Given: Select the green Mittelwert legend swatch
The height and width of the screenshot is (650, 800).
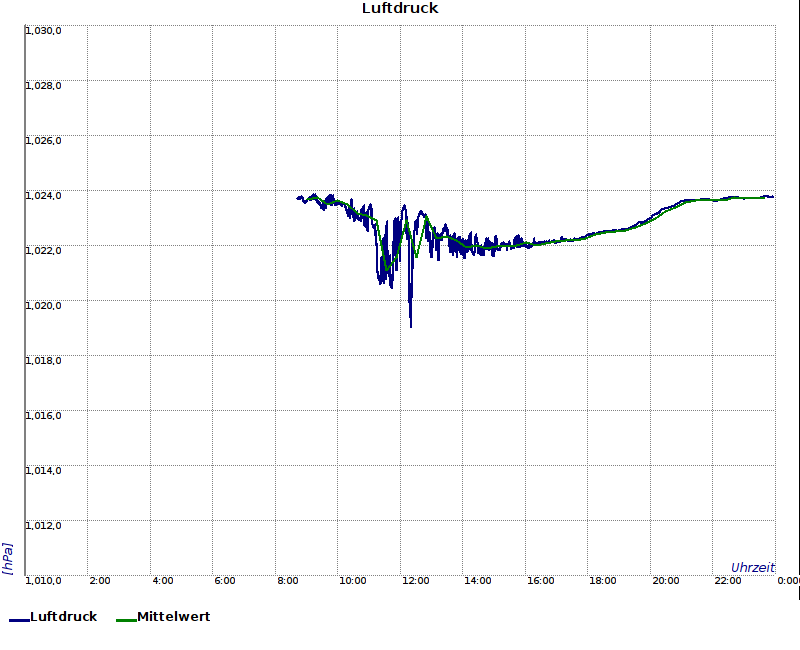Looking at the screenshot, I should pos(127,620).
